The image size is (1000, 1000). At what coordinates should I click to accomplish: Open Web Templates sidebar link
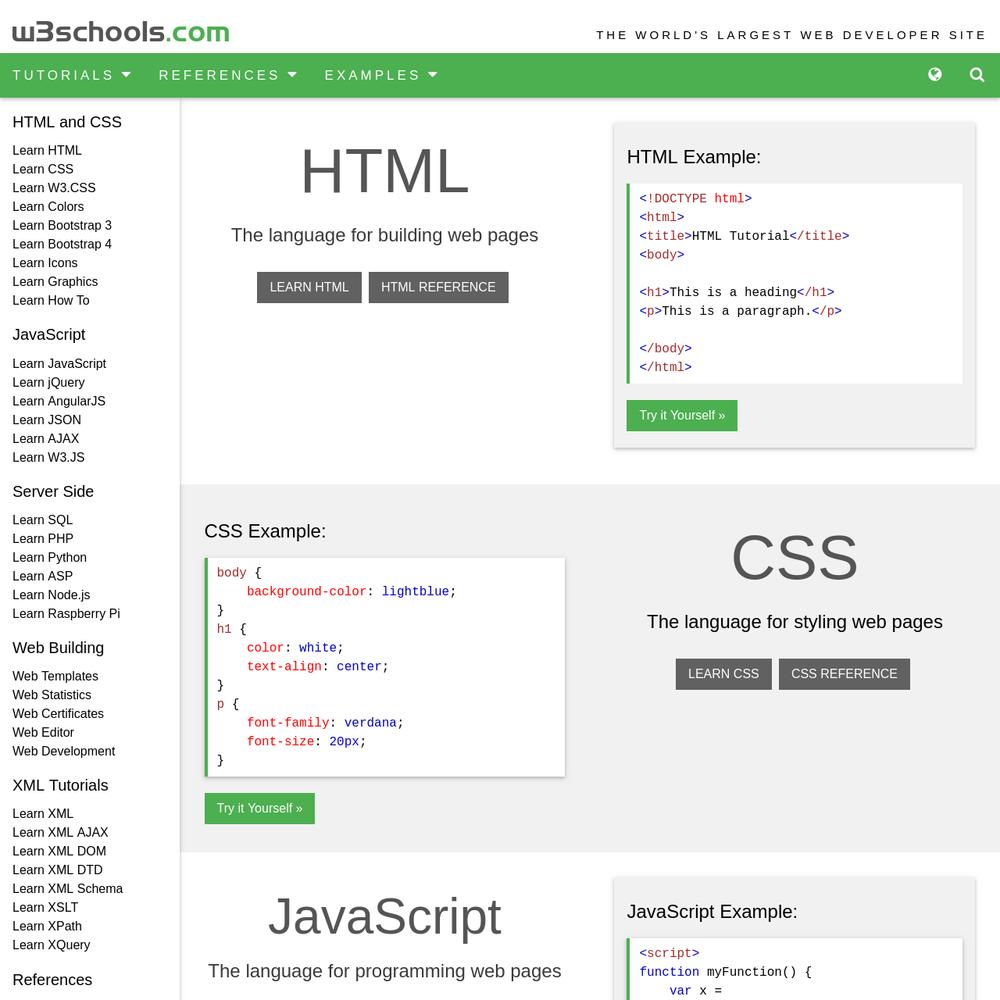(55, 676)
